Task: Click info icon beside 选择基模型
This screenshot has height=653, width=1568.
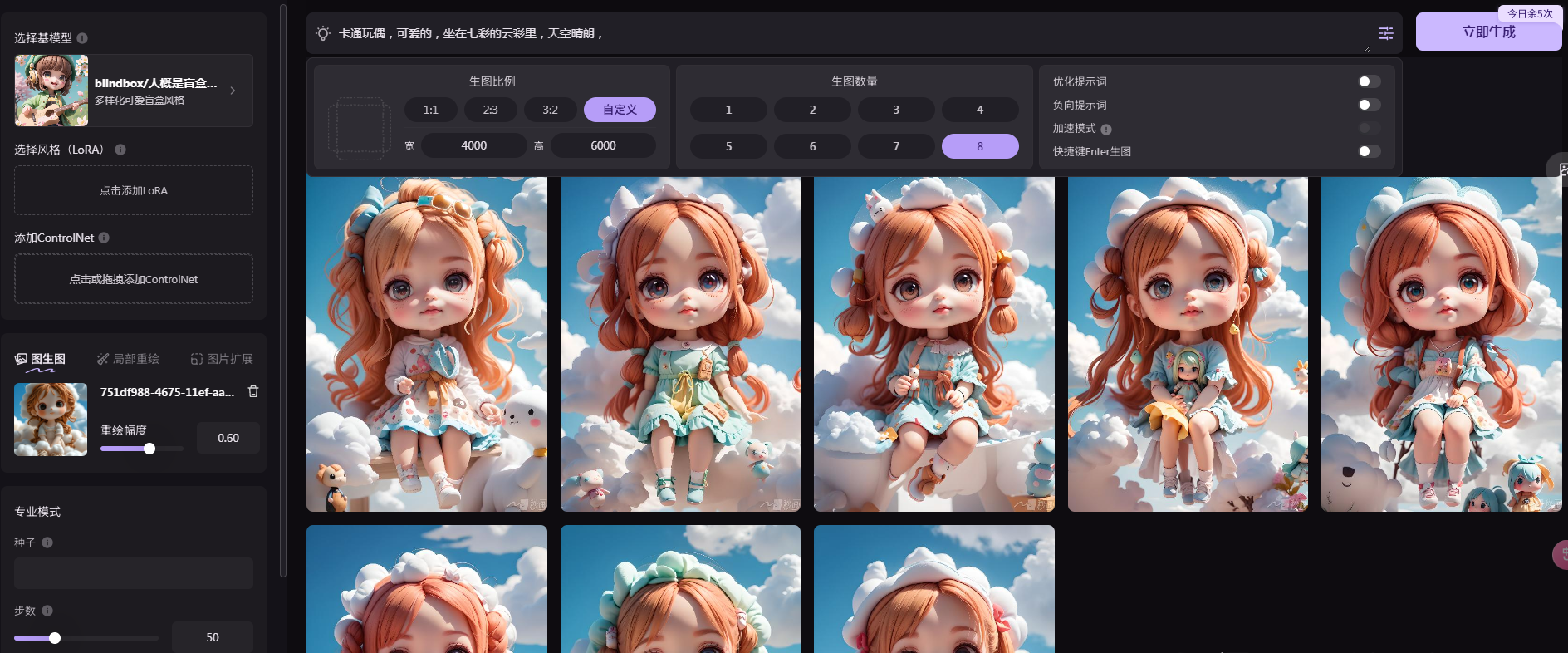Action: pyautogui.click(x=82, y=38)
